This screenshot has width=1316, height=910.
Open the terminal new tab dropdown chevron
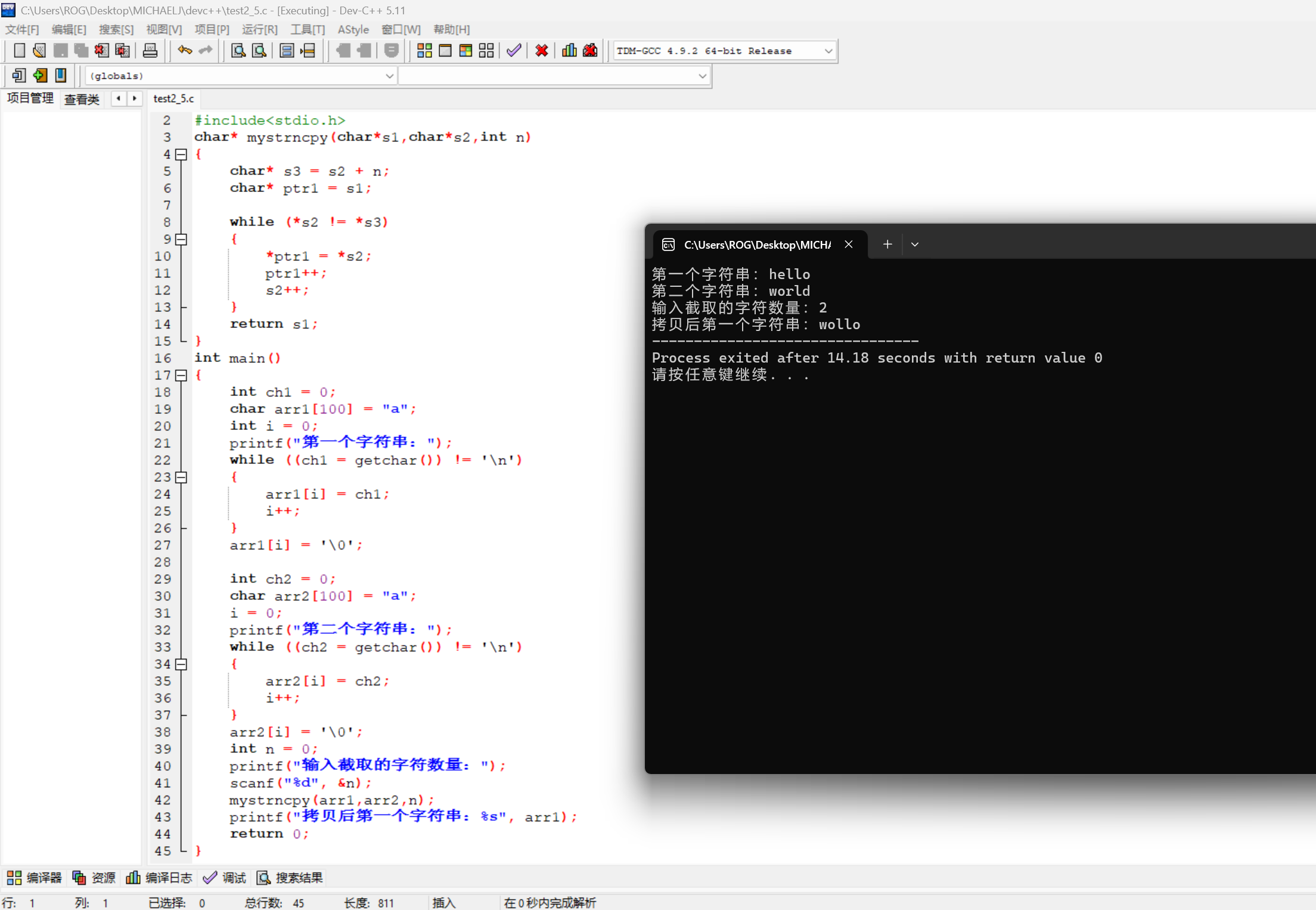tap(915, 244)
